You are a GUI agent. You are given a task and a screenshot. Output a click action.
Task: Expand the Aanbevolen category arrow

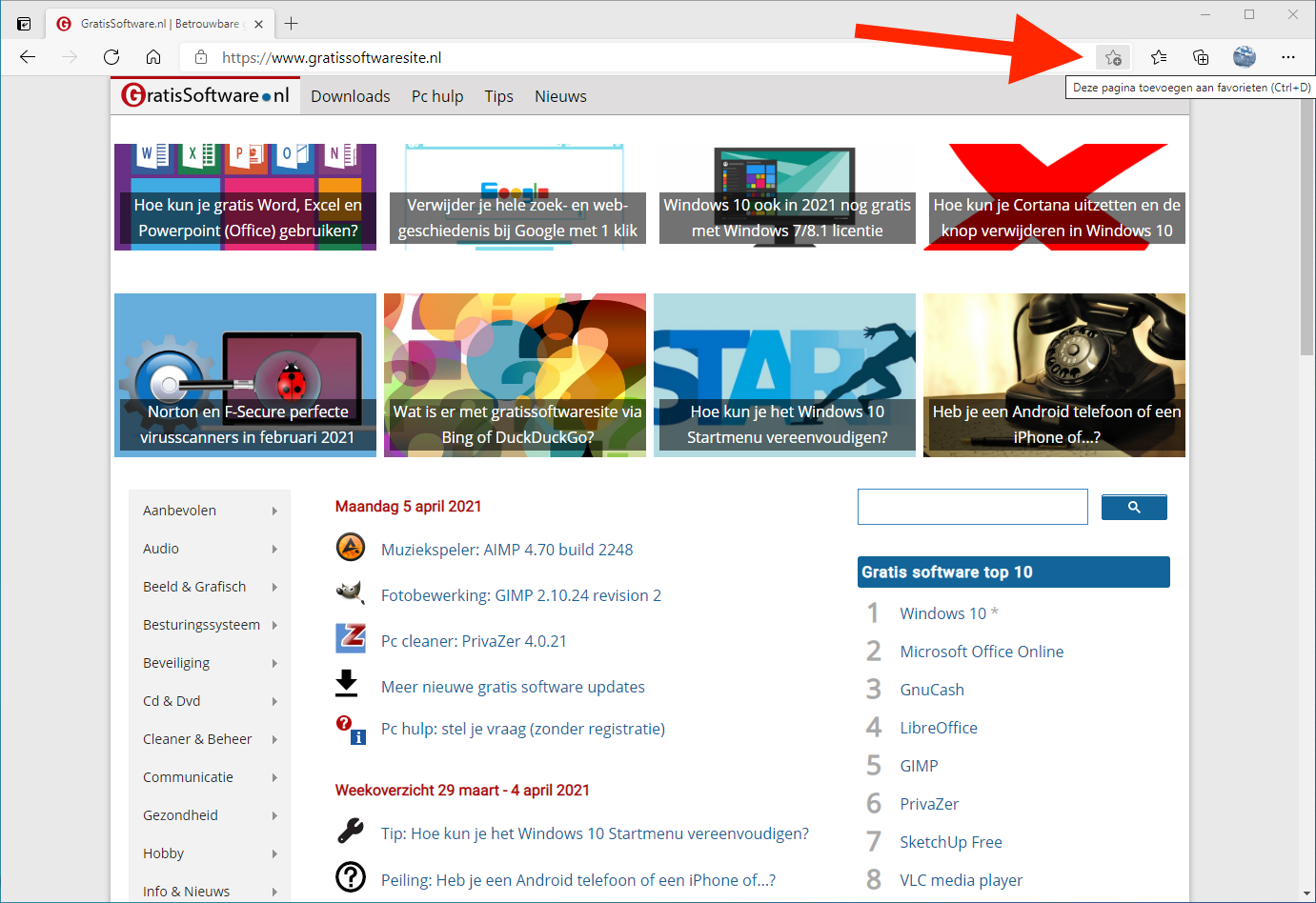[x=274, y=511]
